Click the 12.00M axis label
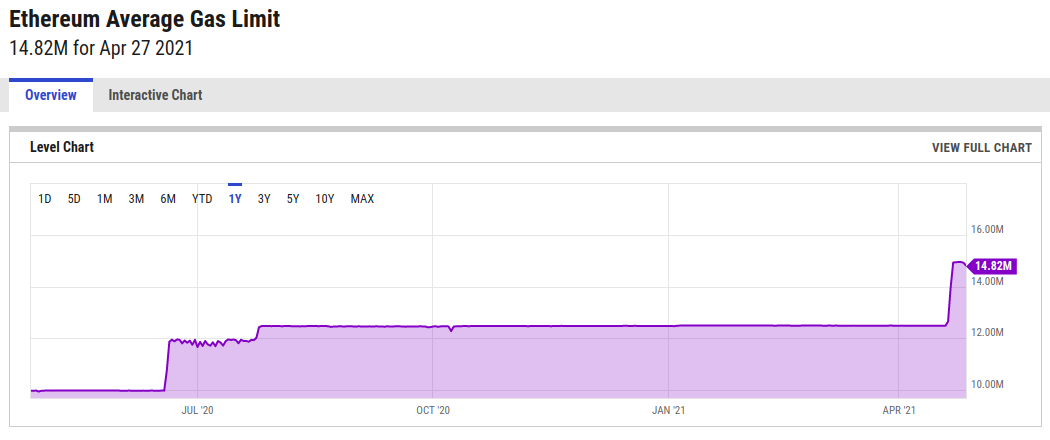Screen dimensions: 1050x440 [x=988, y=333]
